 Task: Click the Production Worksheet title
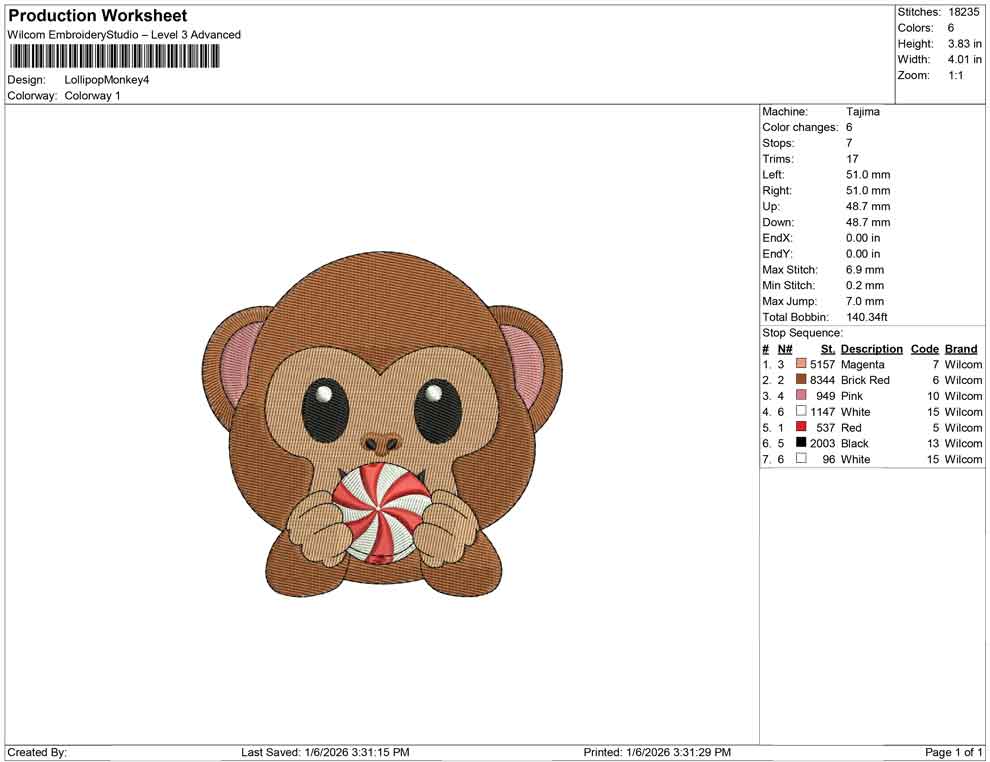(97, 15)
